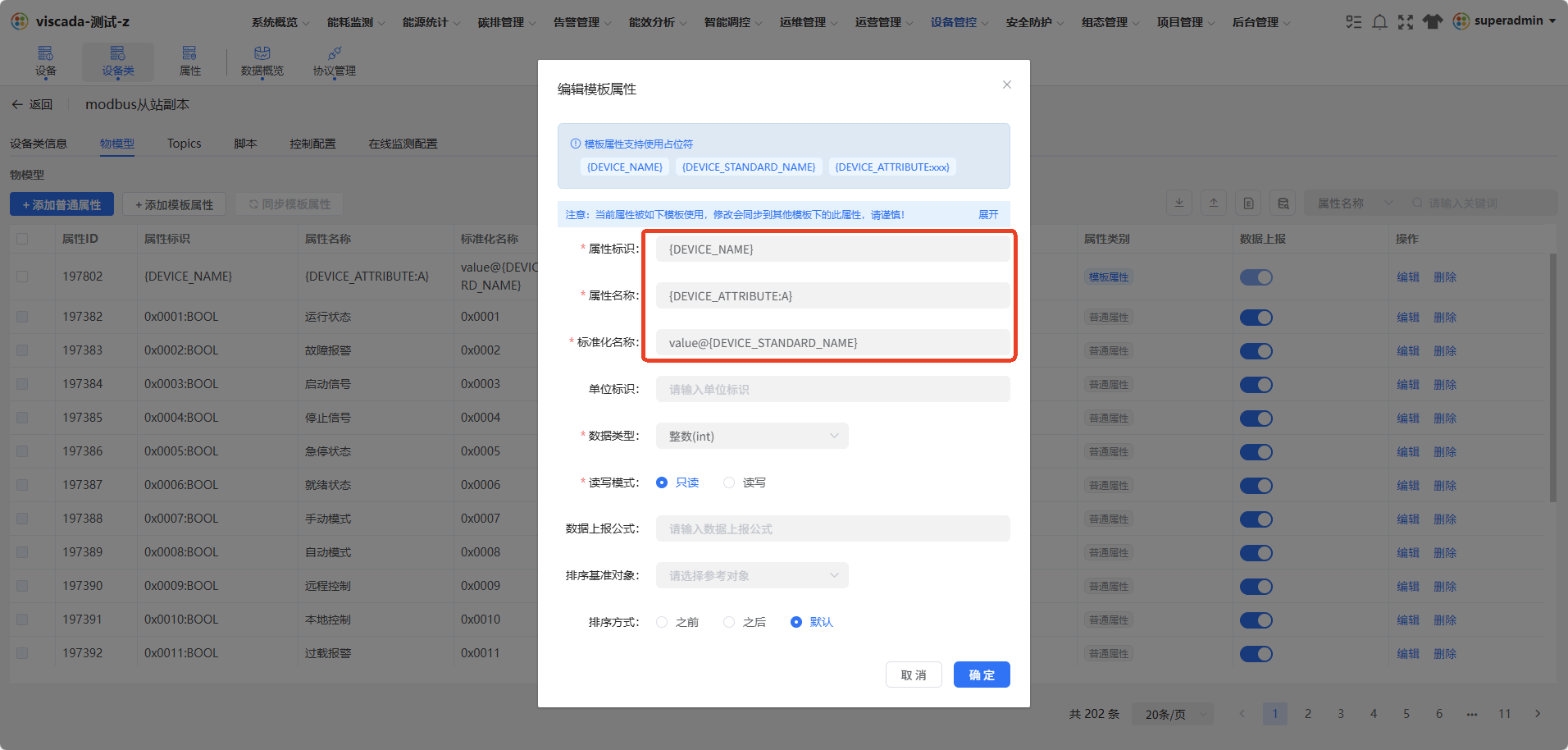
Task: Toggle data reporting for row 197802
Action: (x=1256, y=277)
